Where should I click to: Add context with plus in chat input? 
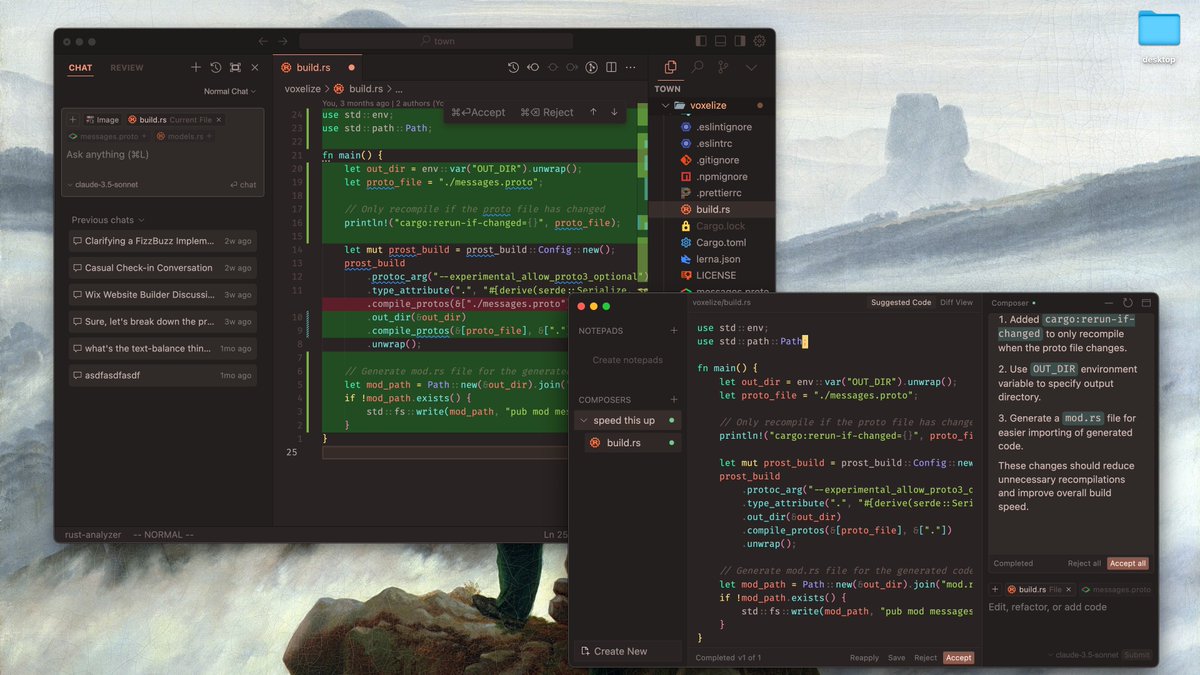click(x=73, y=119)
